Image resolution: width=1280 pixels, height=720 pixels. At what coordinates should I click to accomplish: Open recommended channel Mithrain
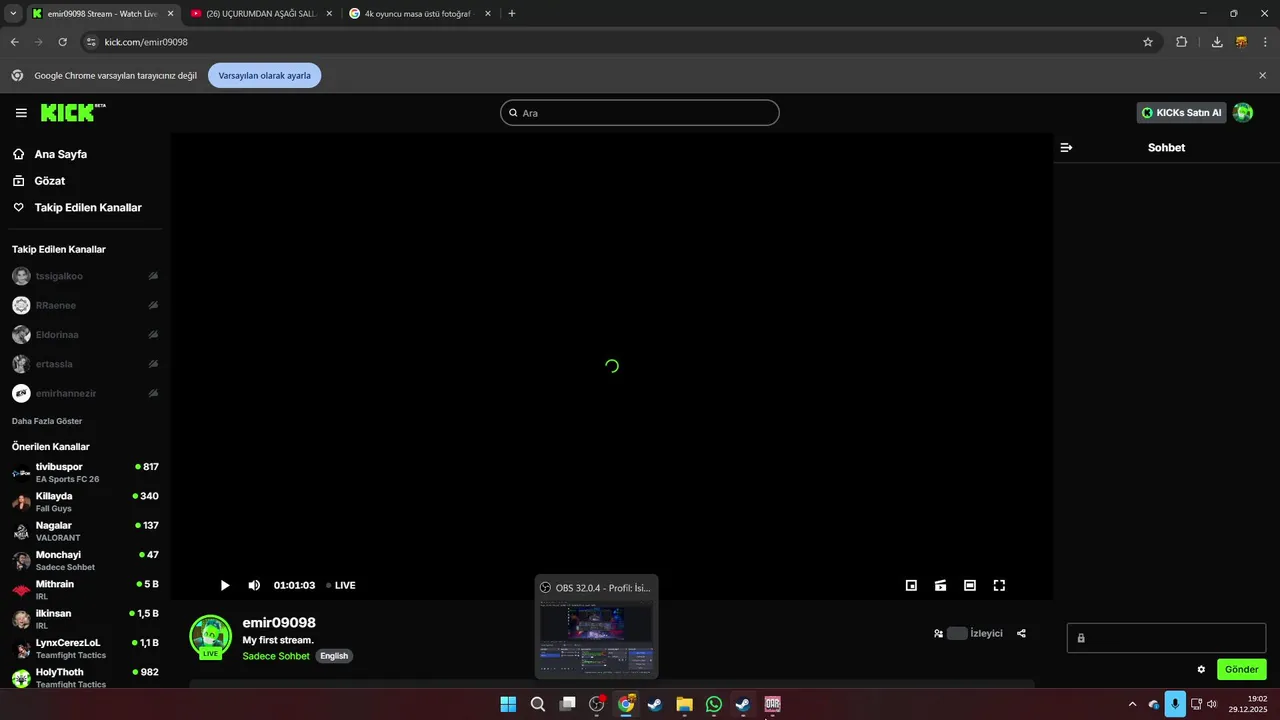85,589
